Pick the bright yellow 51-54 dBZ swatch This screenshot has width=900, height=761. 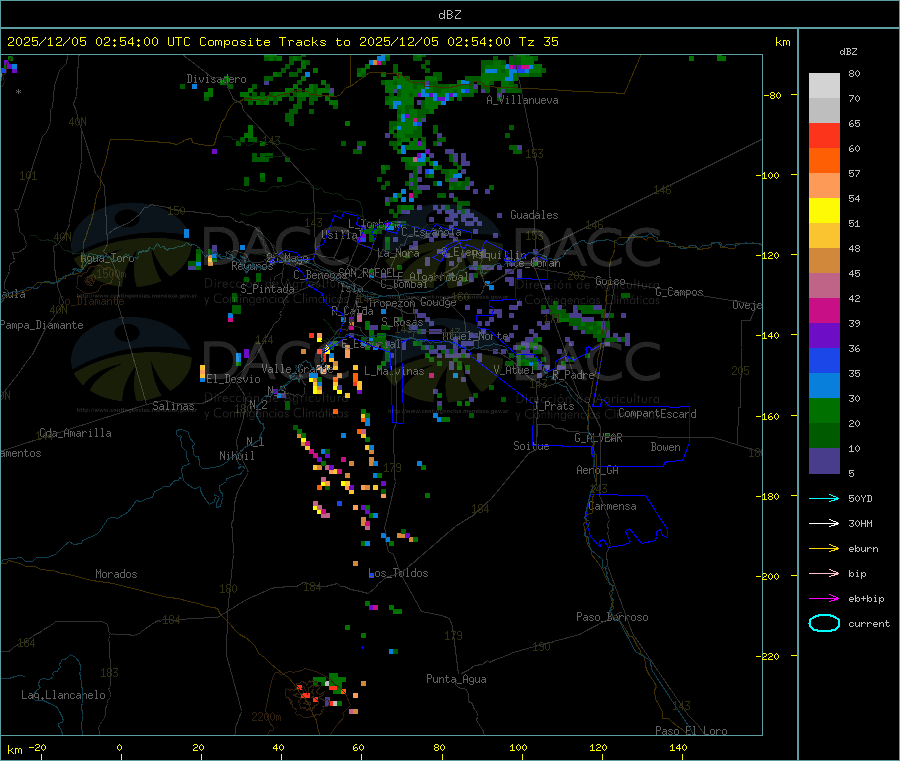click(824, 211)
